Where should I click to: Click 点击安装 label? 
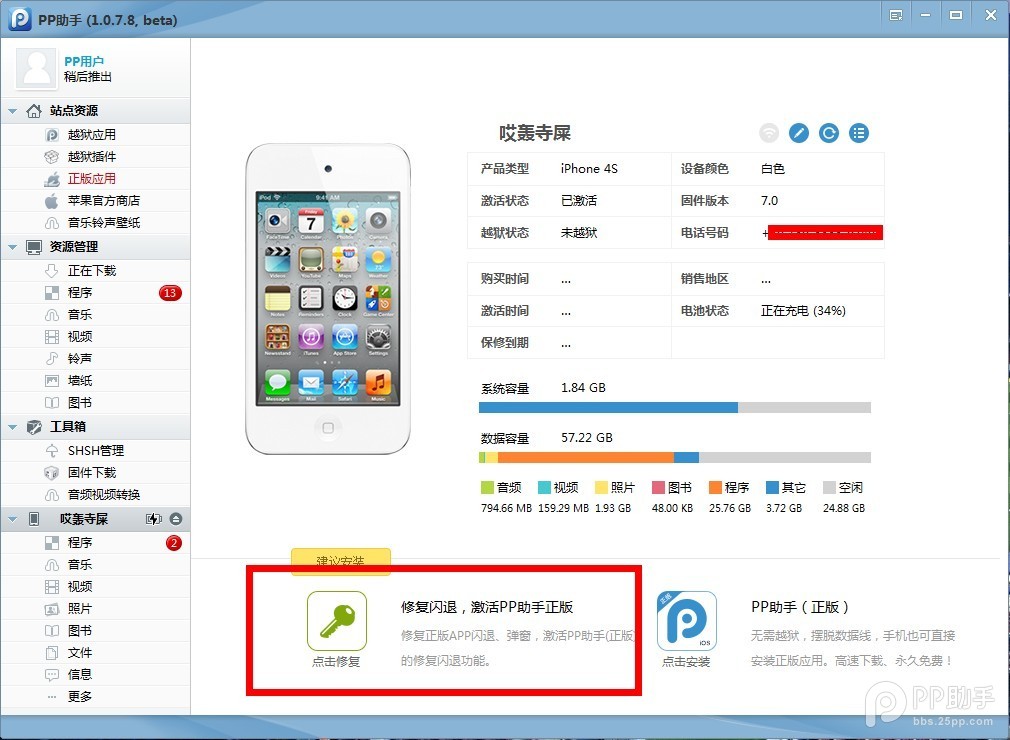[686, 661]
